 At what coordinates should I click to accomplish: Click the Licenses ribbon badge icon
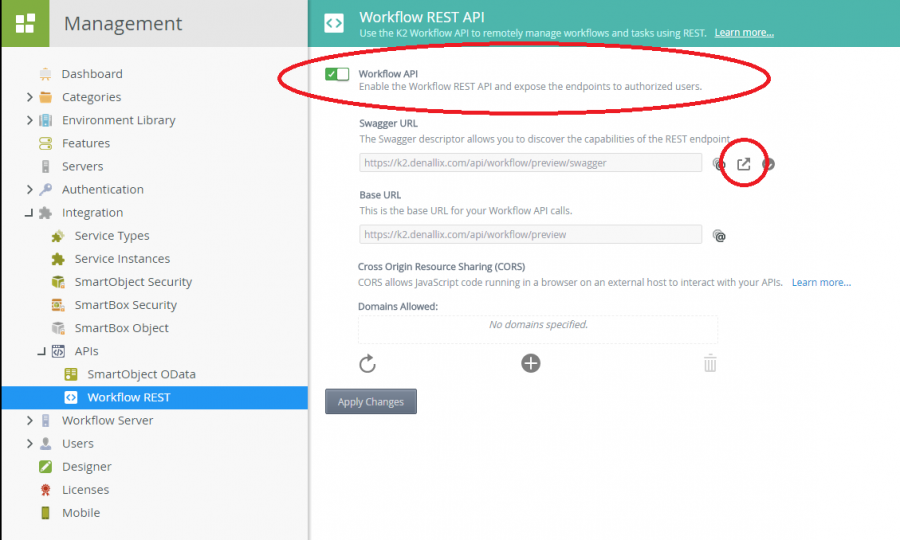pos(45,490)
